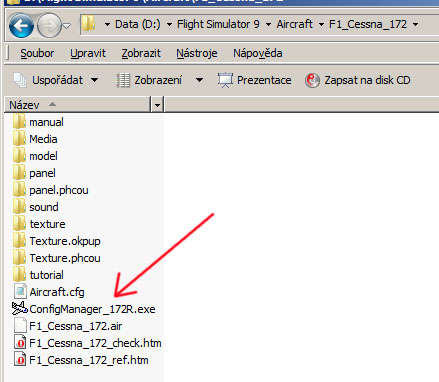Click the folder icon in the address bar
439x382 pixels.
(x=88, y=24)
